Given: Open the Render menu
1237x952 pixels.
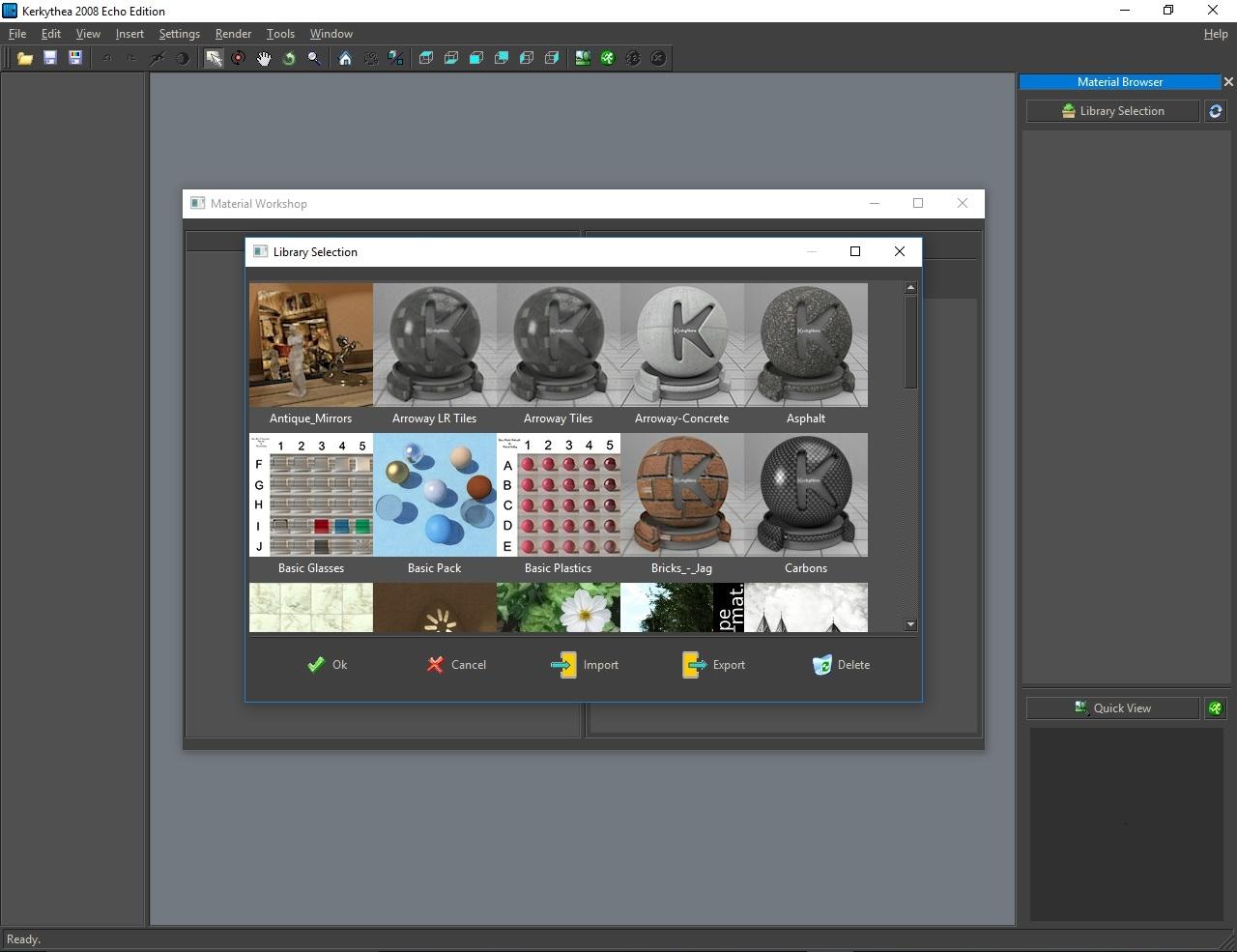Looking at the screenshot, I should pyautogui.click(x=233, y=34).
